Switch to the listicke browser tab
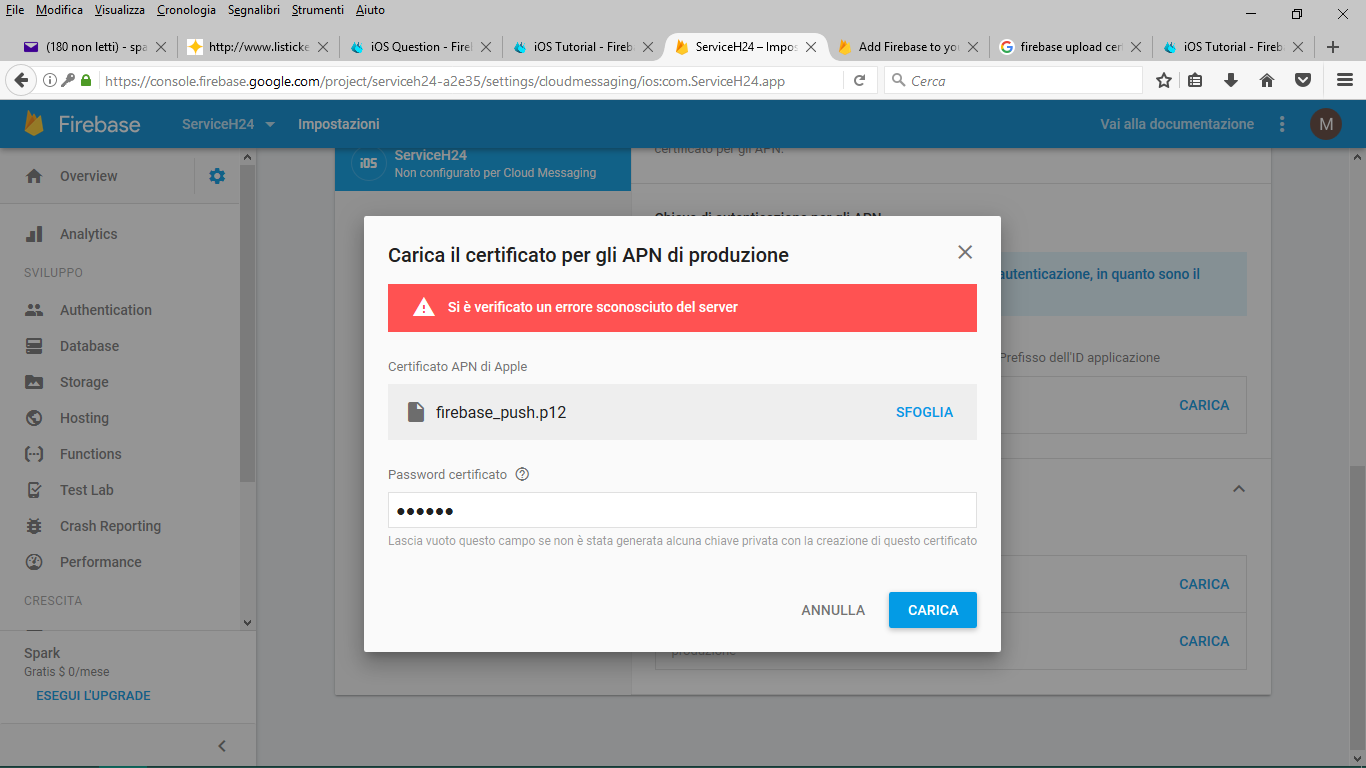1366x768 pixels. 258,47
